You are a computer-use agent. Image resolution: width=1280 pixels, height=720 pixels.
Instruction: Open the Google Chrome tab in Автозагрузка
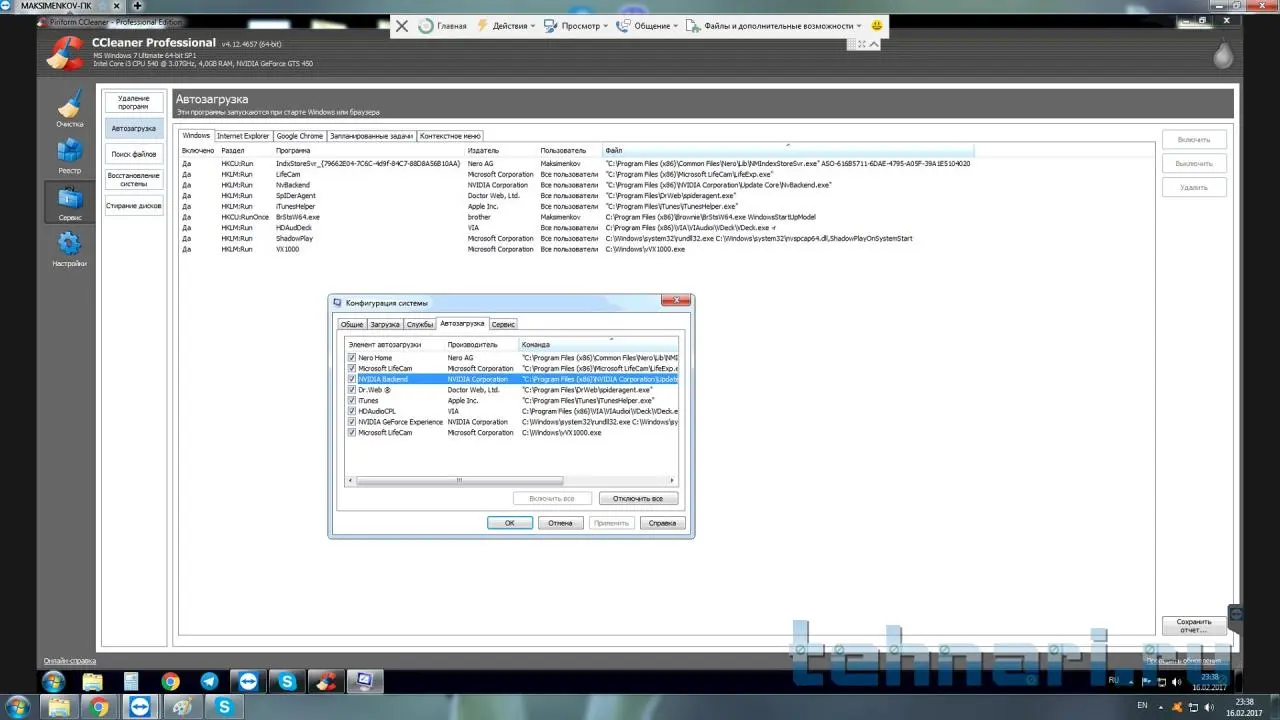pos(299,136)
